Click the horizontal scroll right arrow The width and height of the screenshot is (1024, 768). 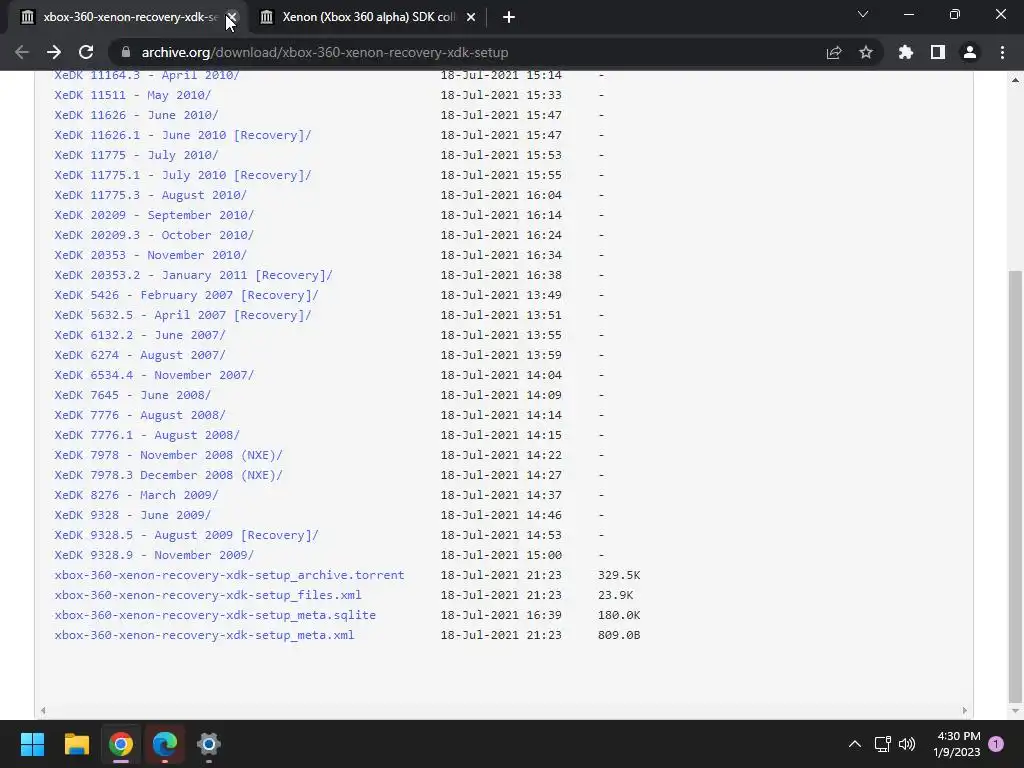[x=965, y=711]
